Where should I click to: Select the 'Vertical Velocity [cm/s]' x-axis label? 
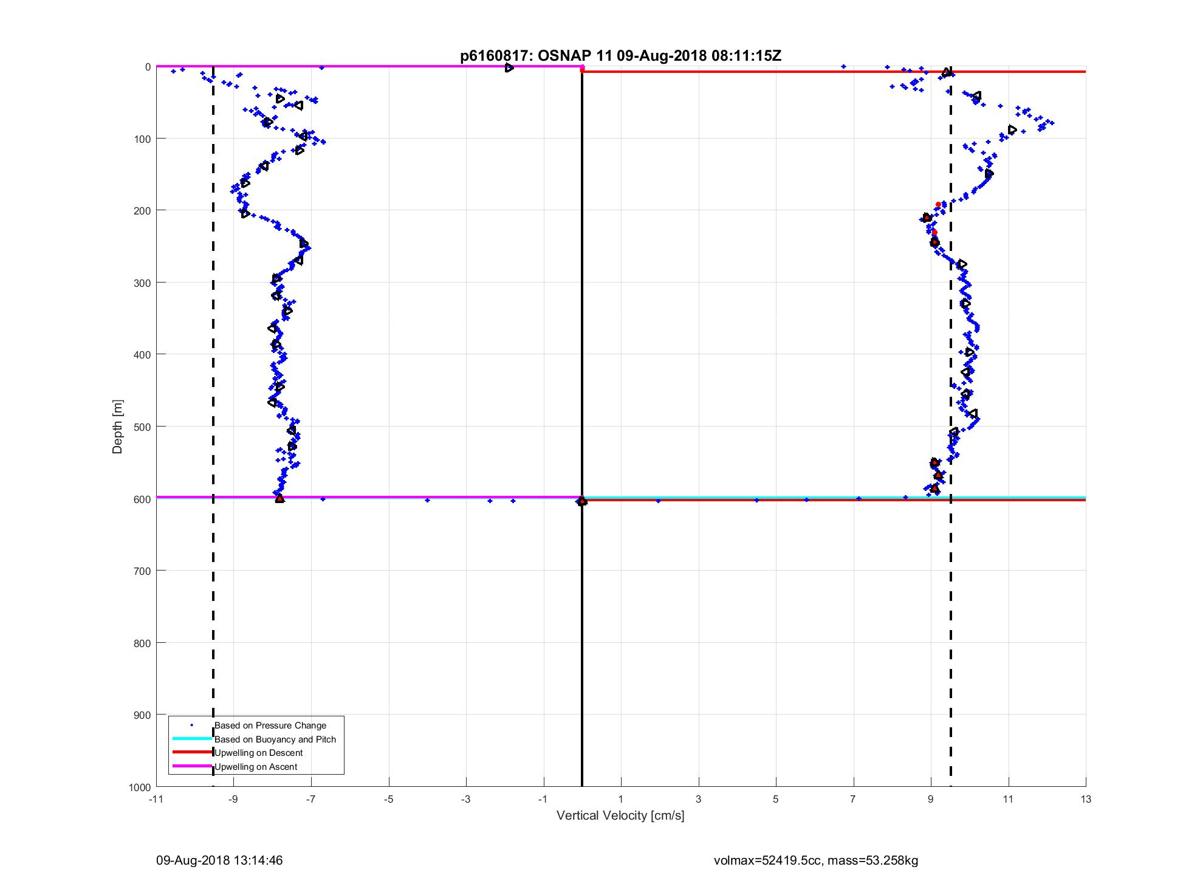click(x=620, y=816)
